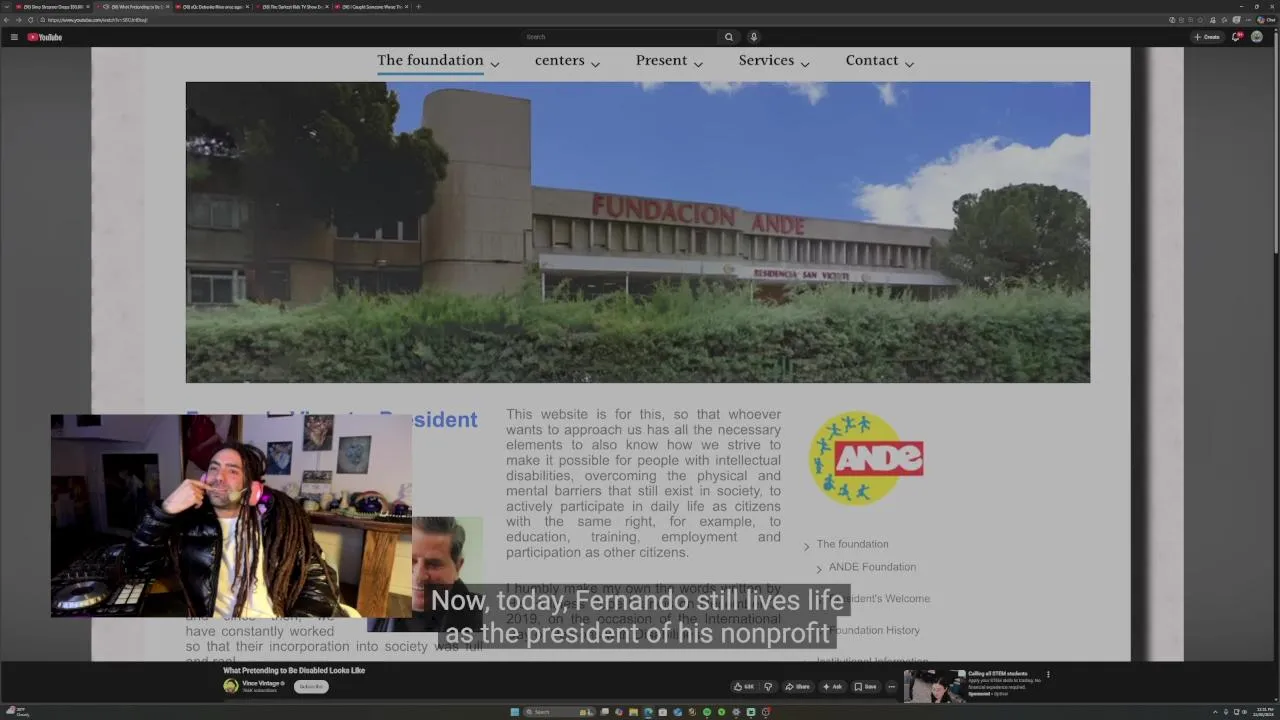Open Foundation History sidebar link

pyautogui.click(x=873, y=630)
